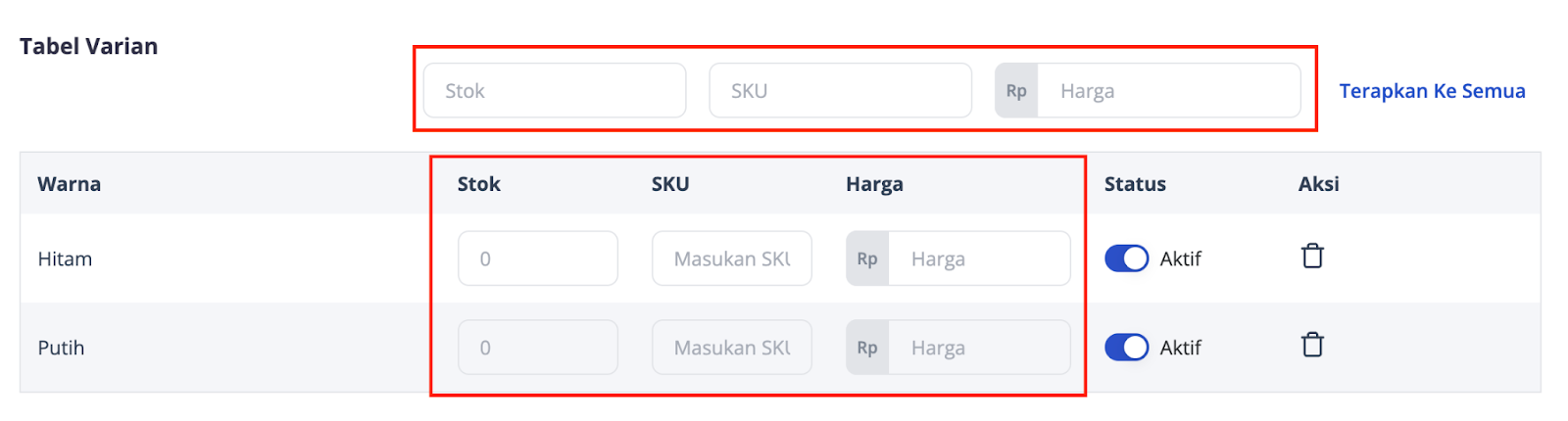Click the Rp prefix in bulk Harga
Image resolution: width=1568 pixels, height=421 pixels.
pos(1016,91)
